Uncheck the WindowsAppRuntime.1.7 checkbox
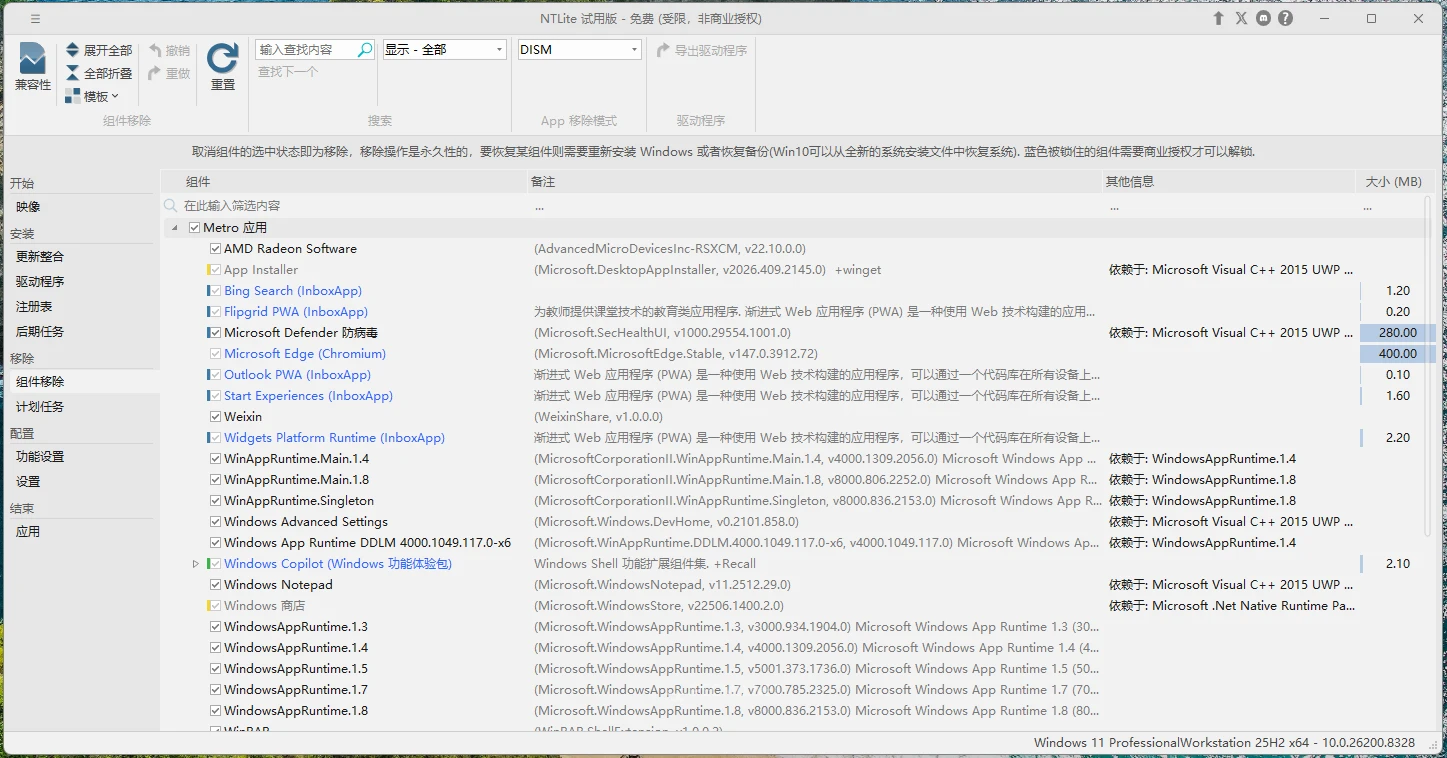This screenshot has height=758, width=1447. (x=216, y=690)
